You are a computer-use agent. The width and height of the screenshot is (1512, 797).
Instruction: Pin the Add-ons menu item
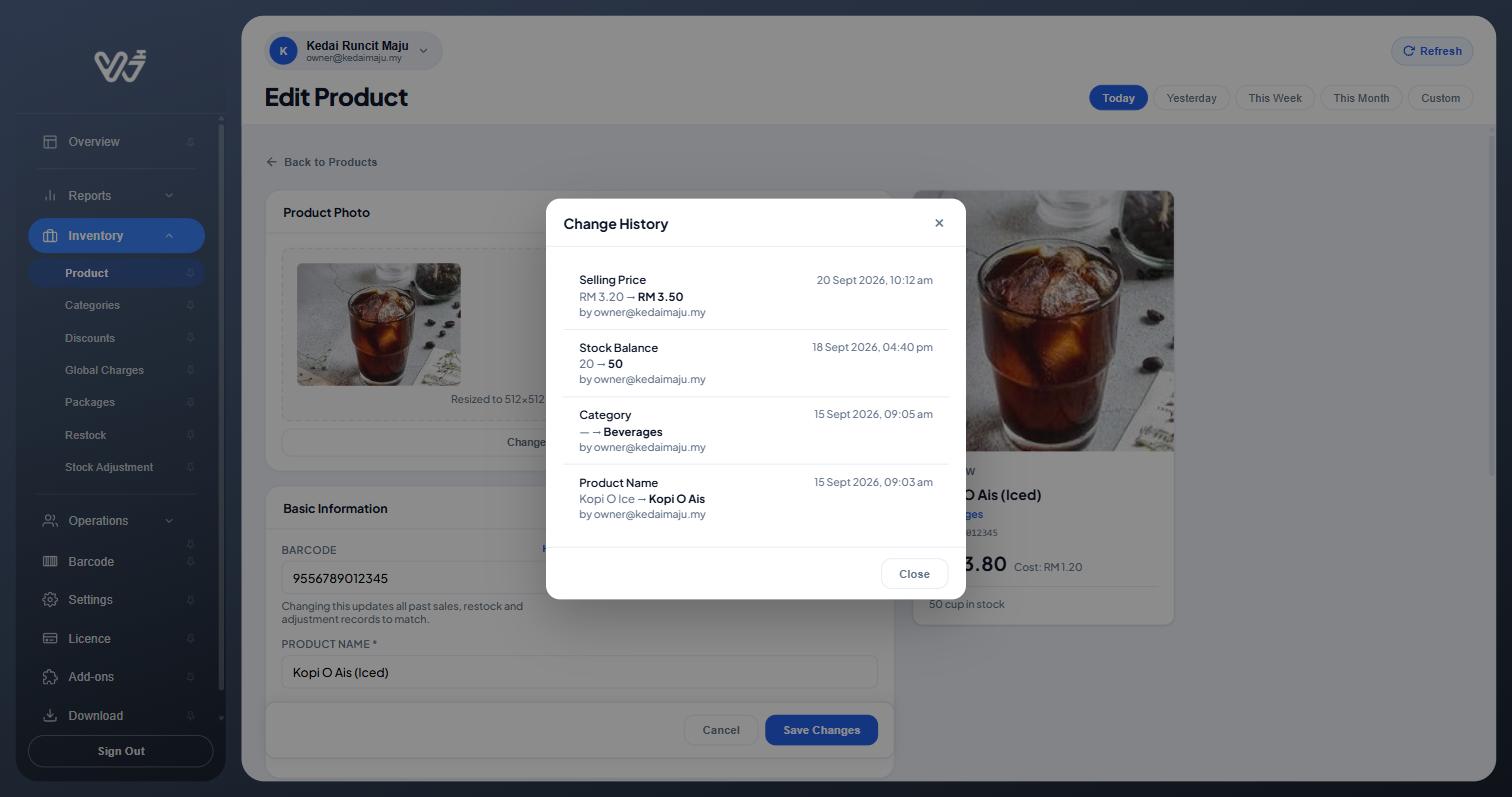coord(190,677)
